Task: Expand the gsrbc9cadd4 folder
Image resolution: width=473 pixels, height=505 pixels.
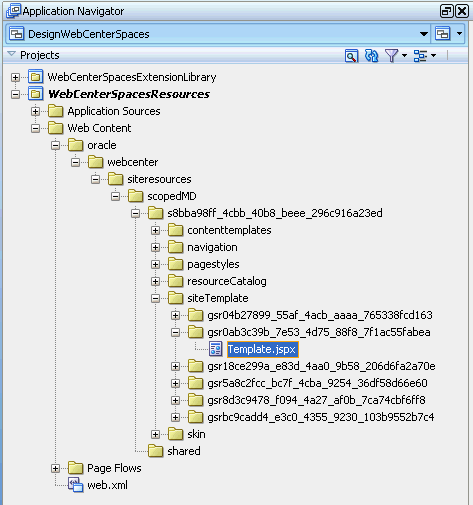Action: tap(175, 417)
